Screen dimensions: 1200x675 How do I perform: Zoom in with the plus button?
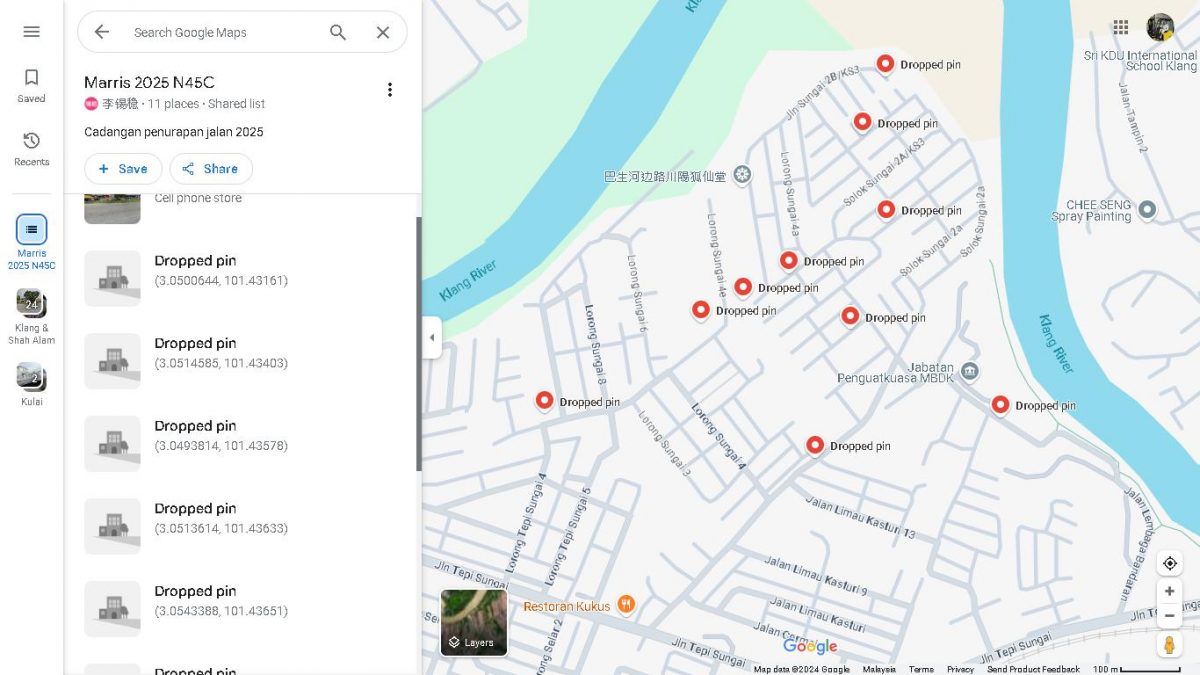tap(1169, 591)
